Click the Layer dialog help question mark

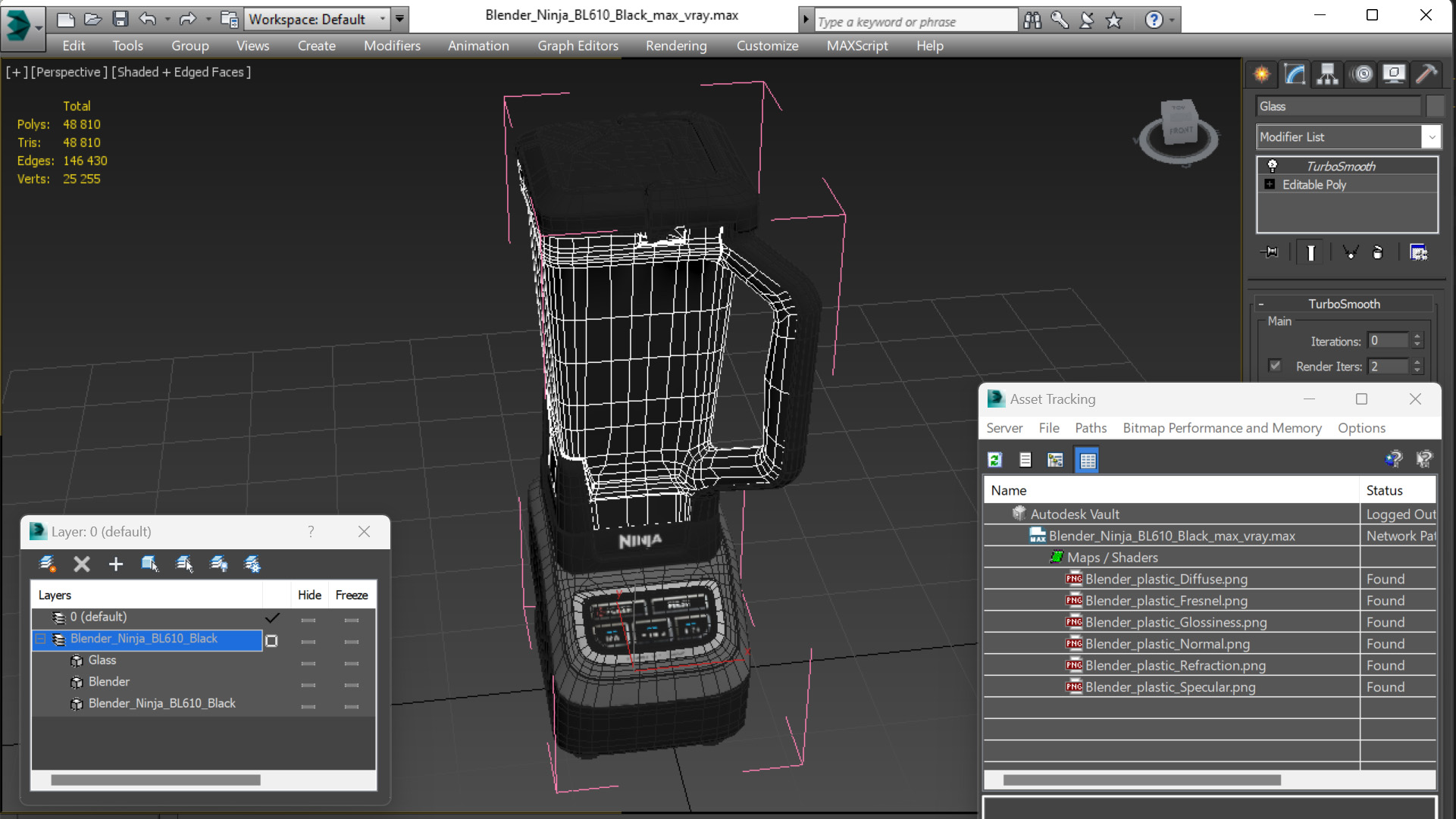click(x=311, y=532)
